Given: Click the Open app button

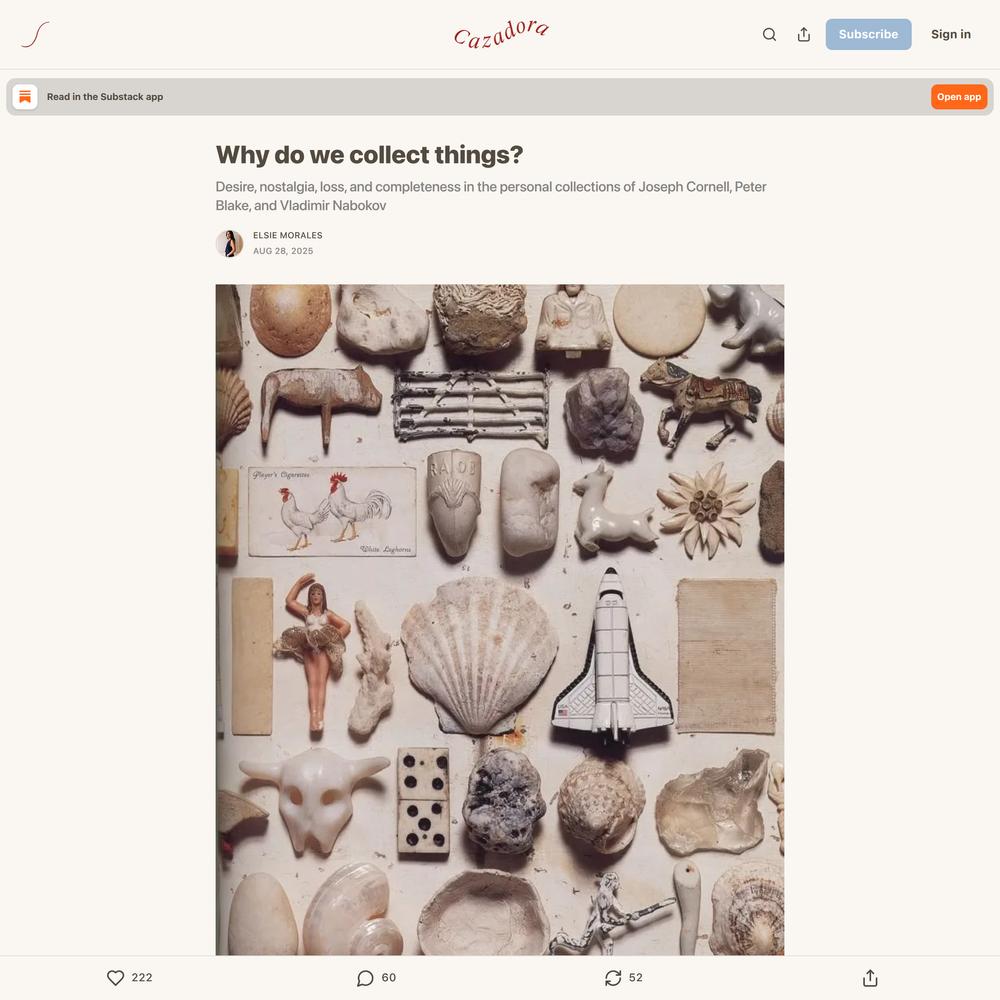Looking at the screenshot, I should [959, 97].
